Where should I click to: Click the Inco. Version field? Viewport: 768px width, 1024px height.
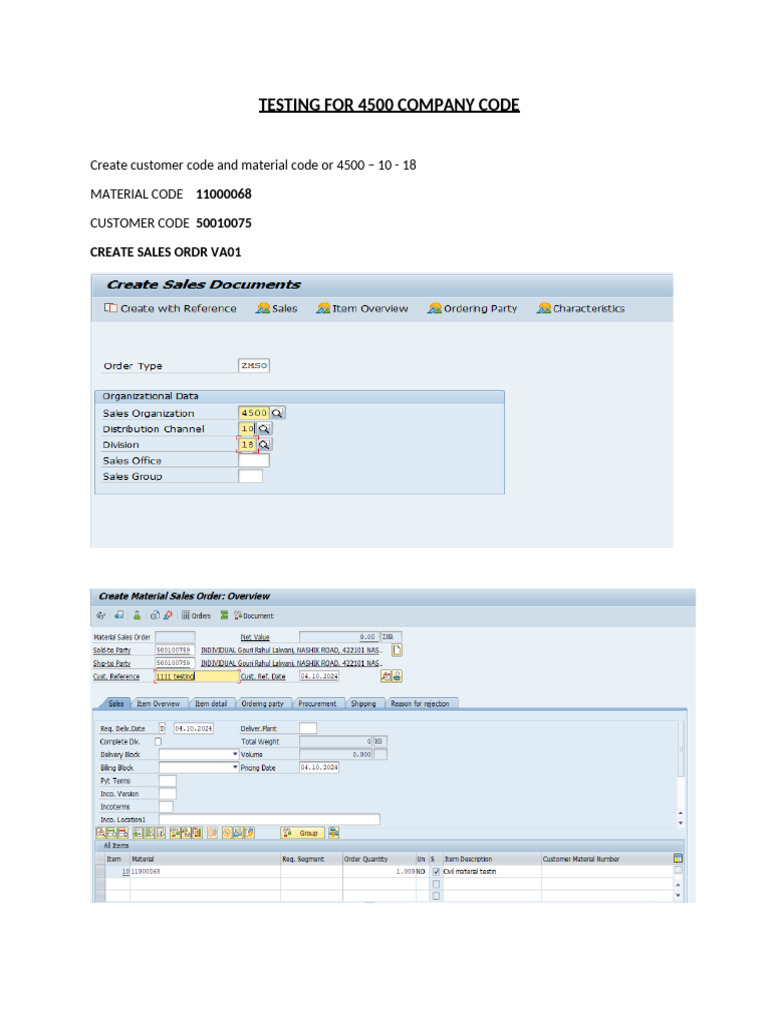point(168,793)
